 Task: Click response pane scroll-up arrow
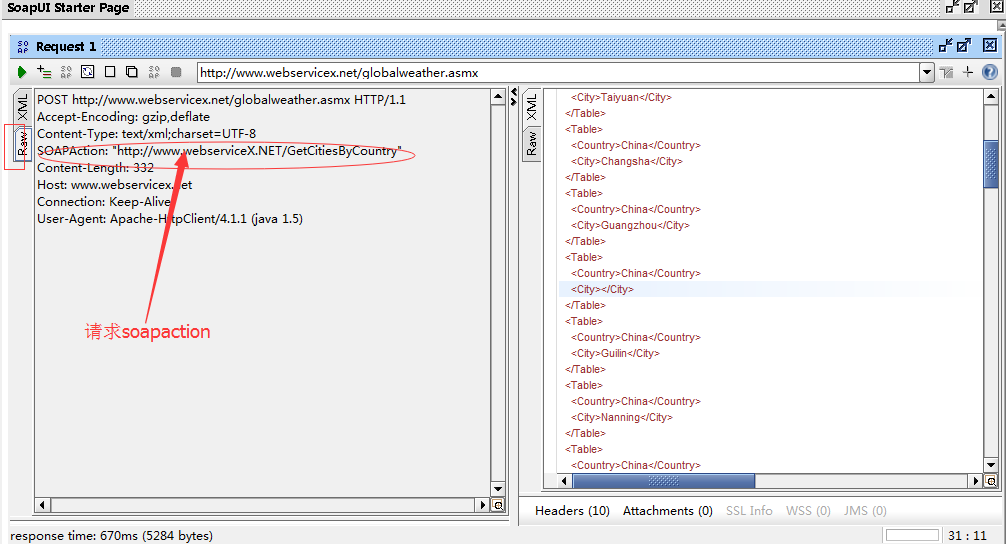pyautogui.click(x=991, y=97)
